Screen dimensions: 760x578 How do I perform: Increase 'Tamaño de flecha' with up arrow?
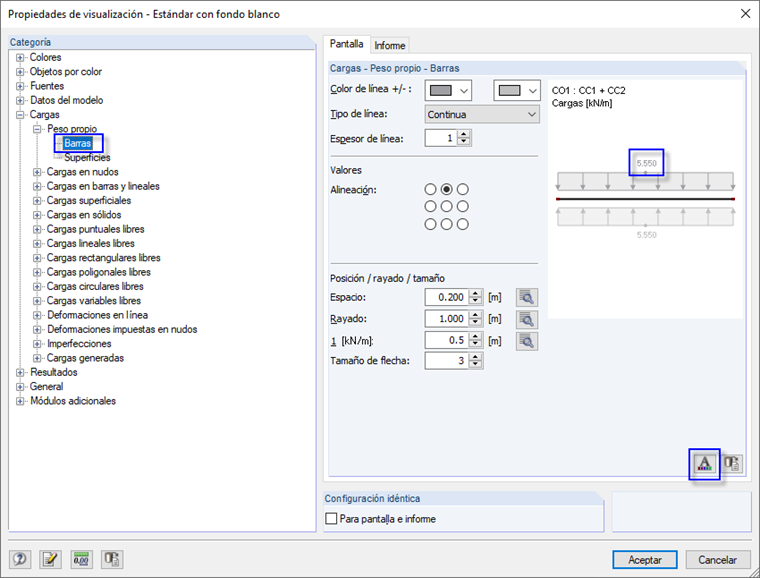tap(476, 357)
